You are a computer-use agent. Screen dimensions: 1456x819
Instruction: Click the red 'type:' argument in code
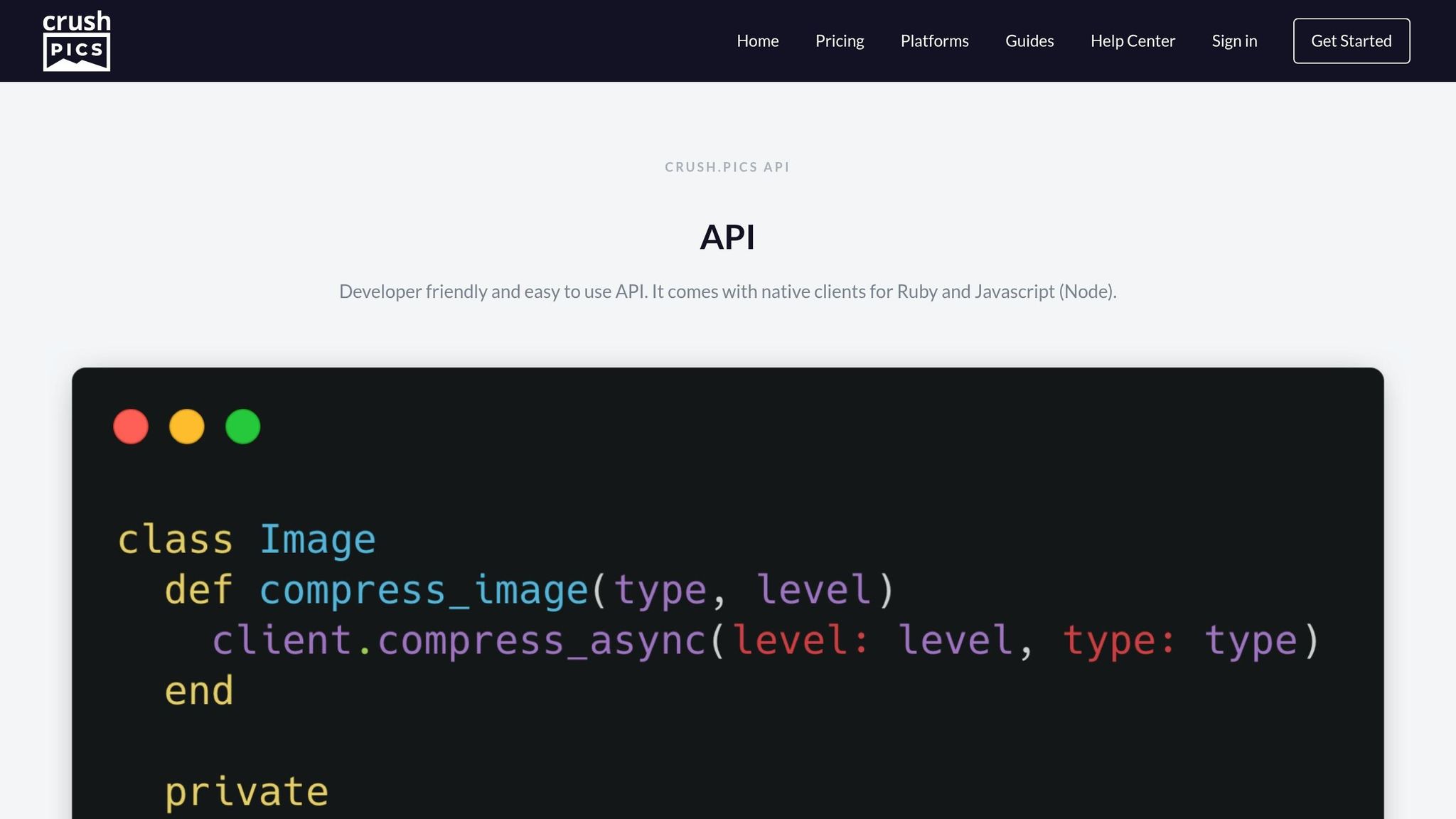point(1118,641)
